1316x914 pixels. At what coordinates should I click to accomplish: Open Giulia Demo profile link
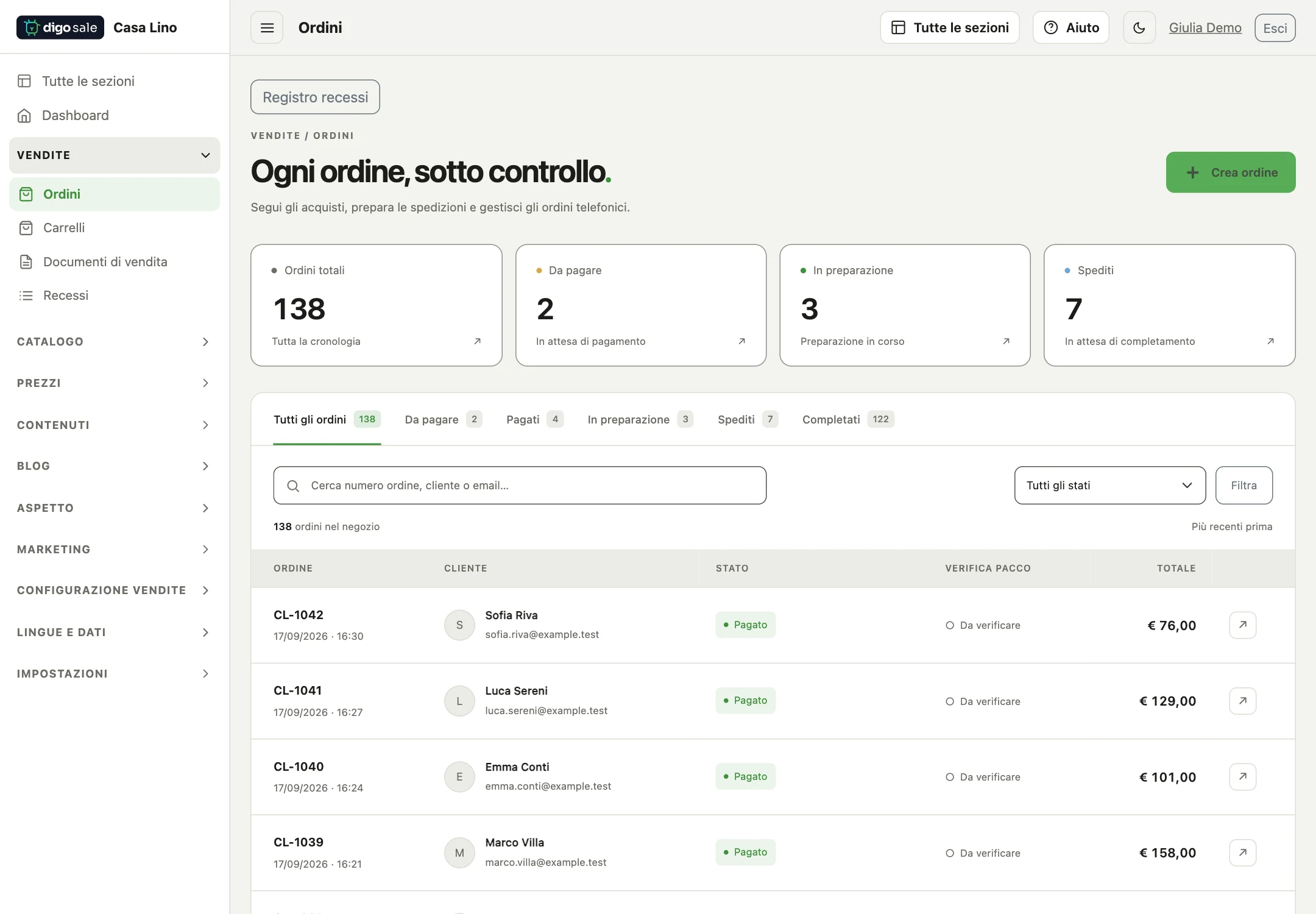[1205, 28]
